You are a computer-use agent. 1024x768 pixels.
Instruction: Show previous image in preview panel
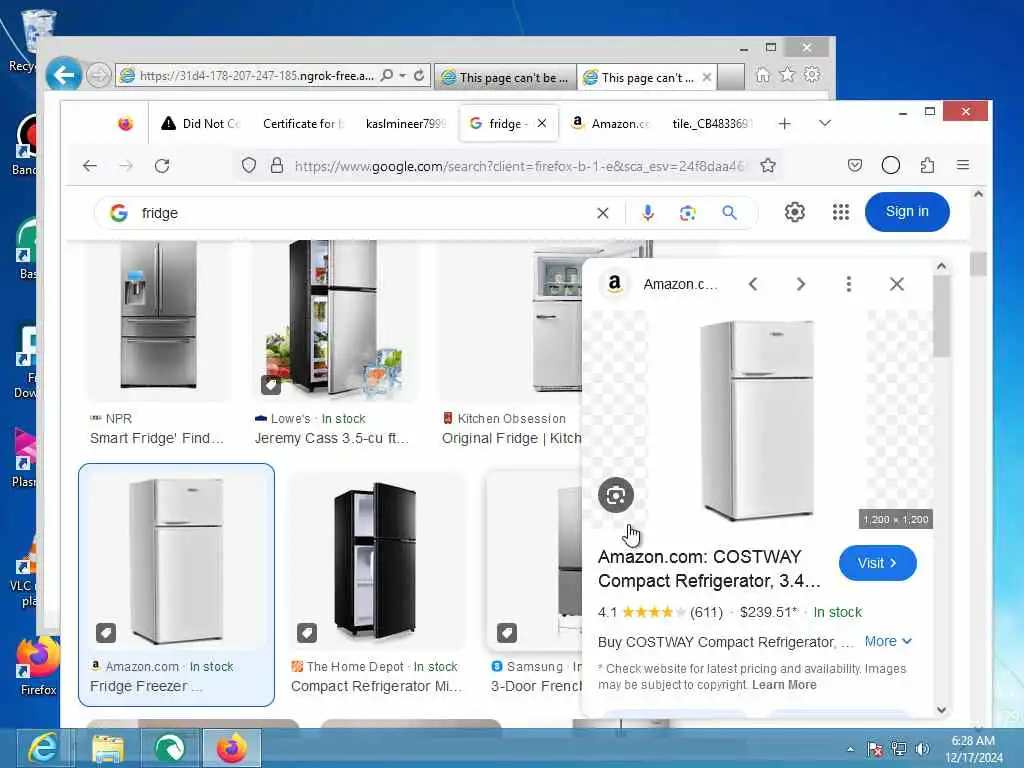pyautogui.click(x=753, y=284)
